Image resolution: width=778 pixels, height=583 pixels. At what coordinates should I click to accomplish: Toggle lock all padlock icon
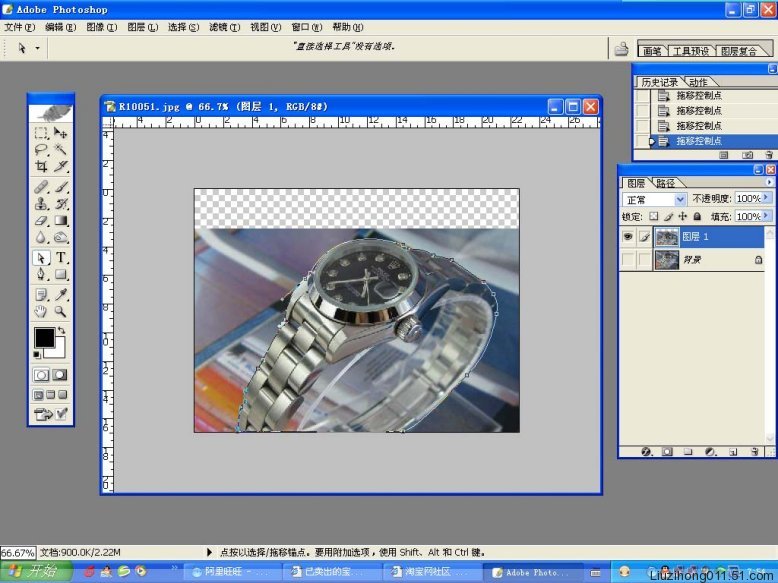pyautogui.click(x=697, y=216)
